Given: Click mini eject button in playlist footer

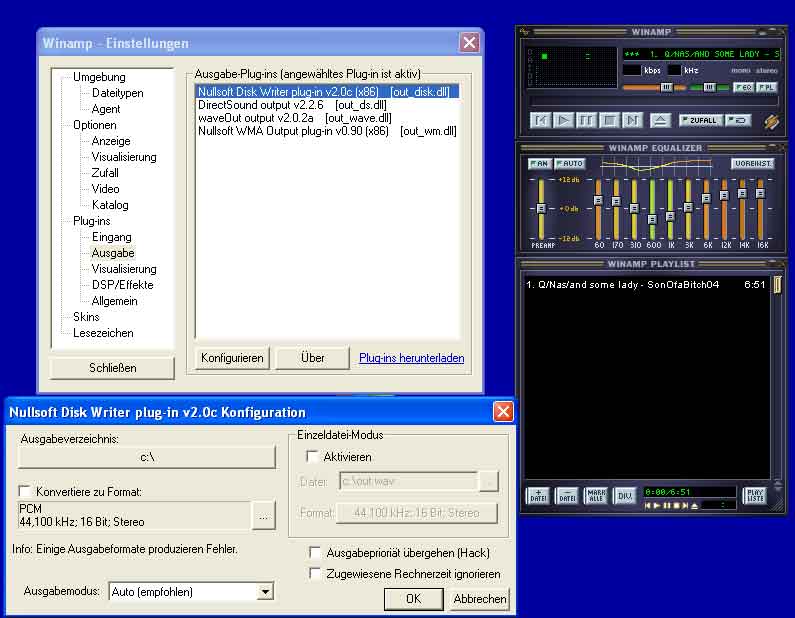Looking at the screenshot, I should point(694,505).
